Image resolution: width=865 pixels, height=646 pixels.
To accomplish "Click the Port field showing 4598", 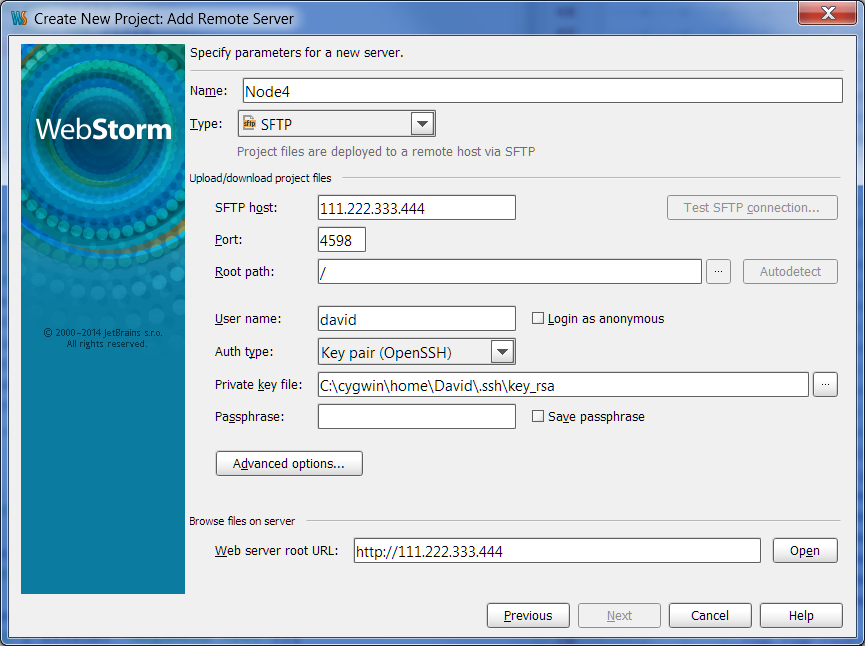I will point(341,239).
